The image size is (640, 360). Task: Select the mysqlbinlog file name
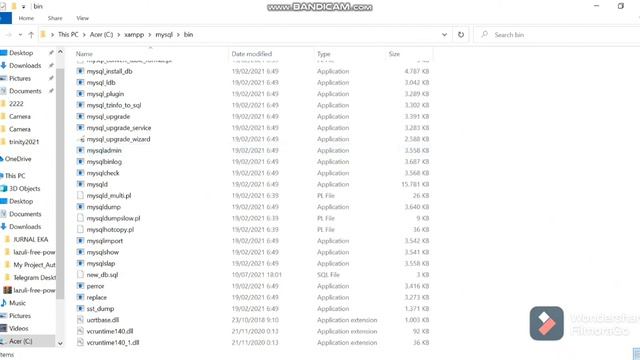pyautogui.click(x=104, y=162)
